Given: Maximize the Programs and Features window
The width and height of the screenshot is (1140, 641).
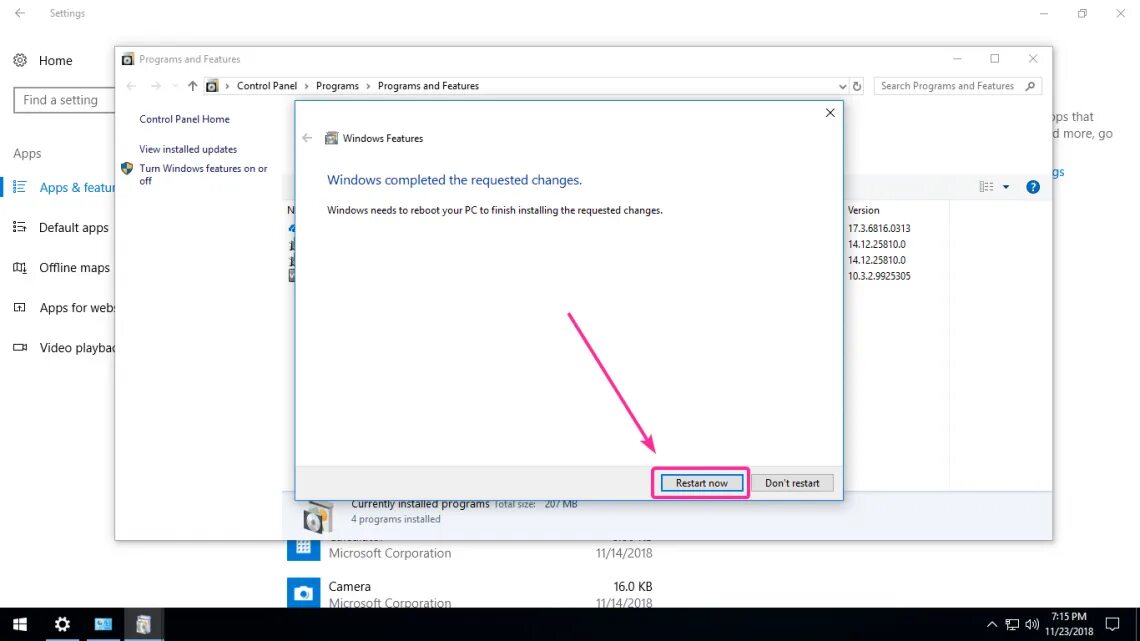Looking at the screenshot, I should 995,59.
